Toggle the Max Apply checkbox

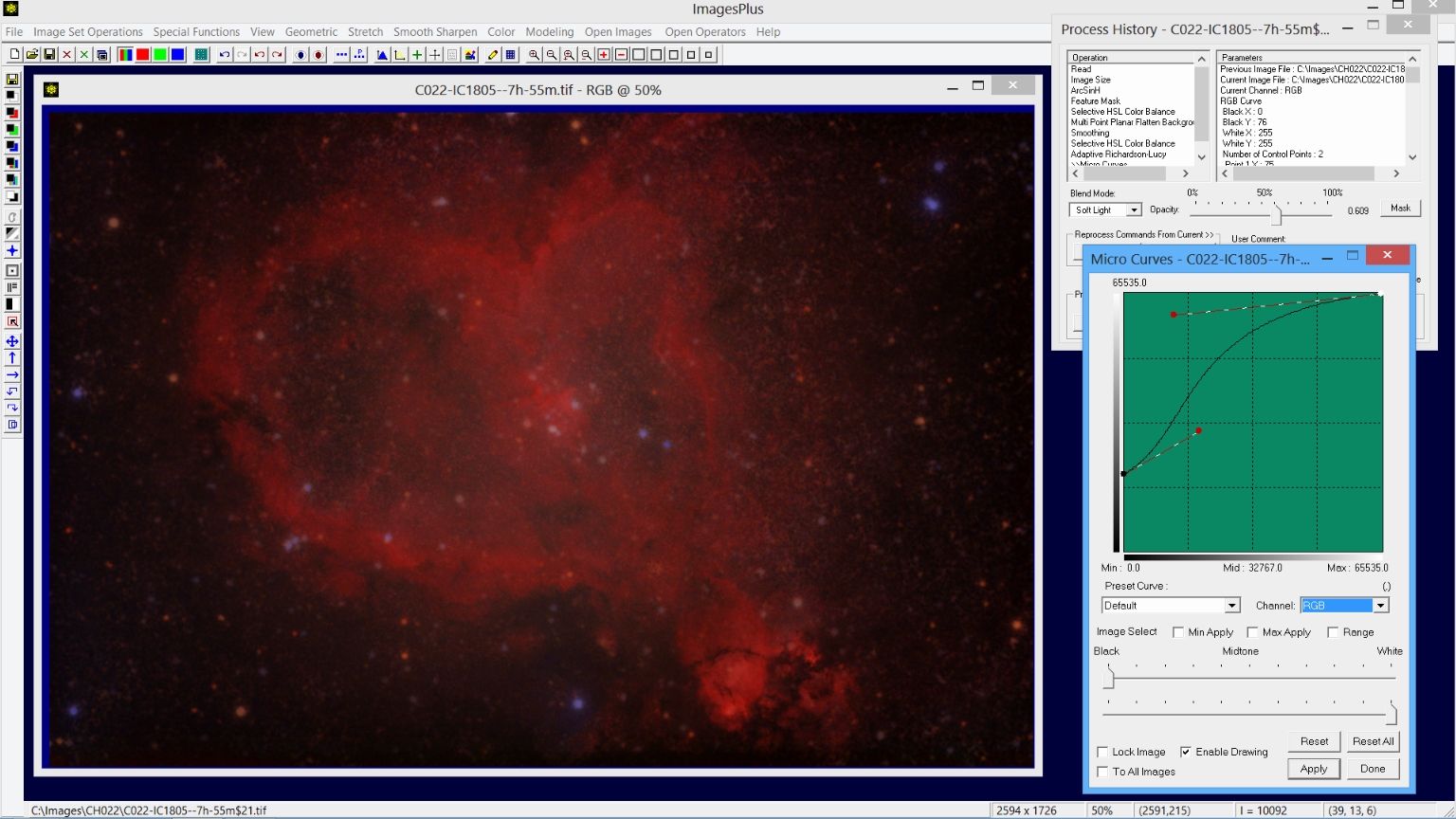[1252, 632]
